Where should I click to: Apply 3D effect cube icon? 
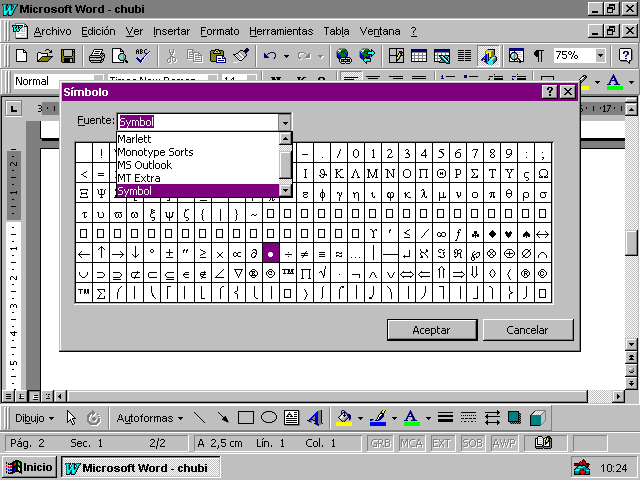(538, 418)
